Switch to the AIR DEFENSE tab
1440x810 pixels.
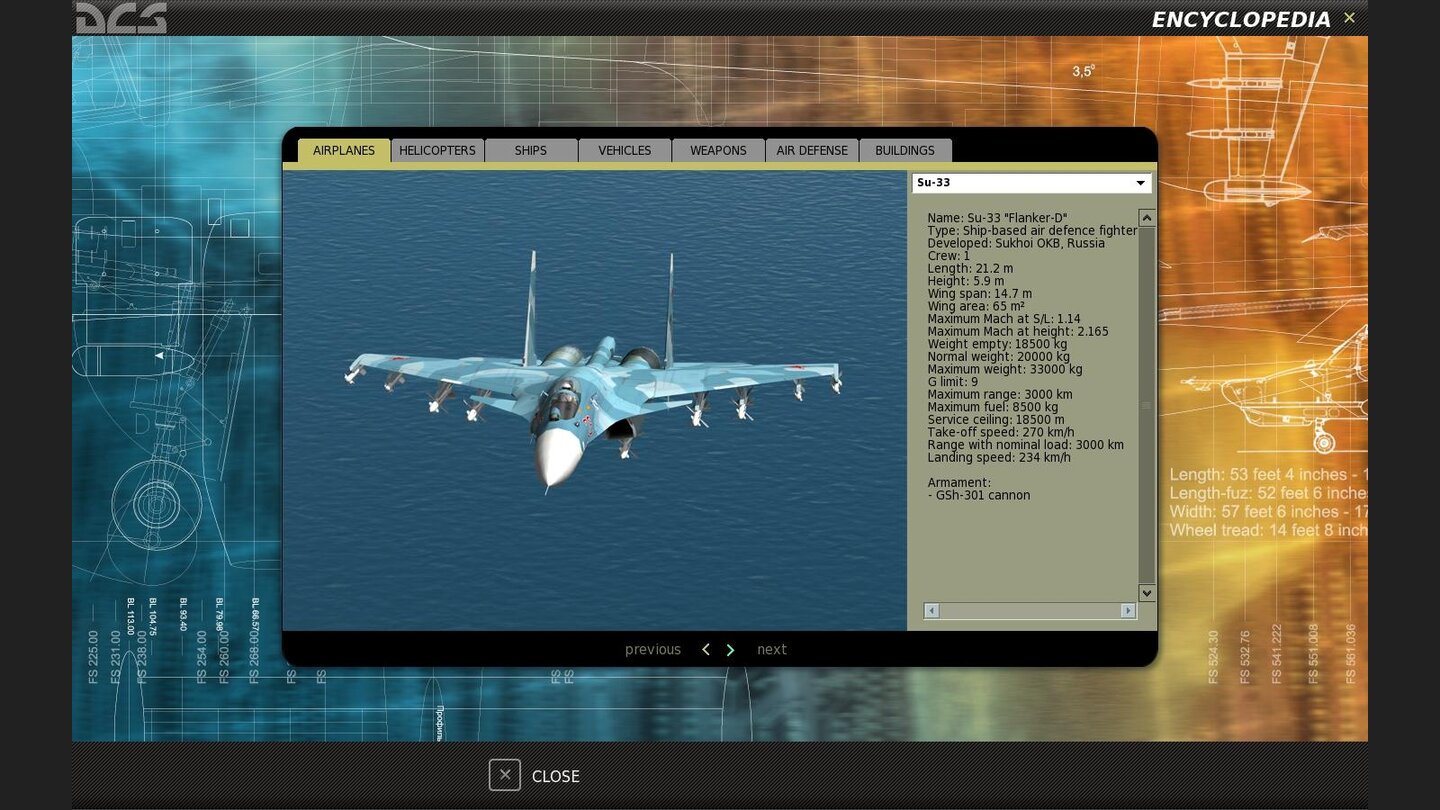tap(812, 150)
